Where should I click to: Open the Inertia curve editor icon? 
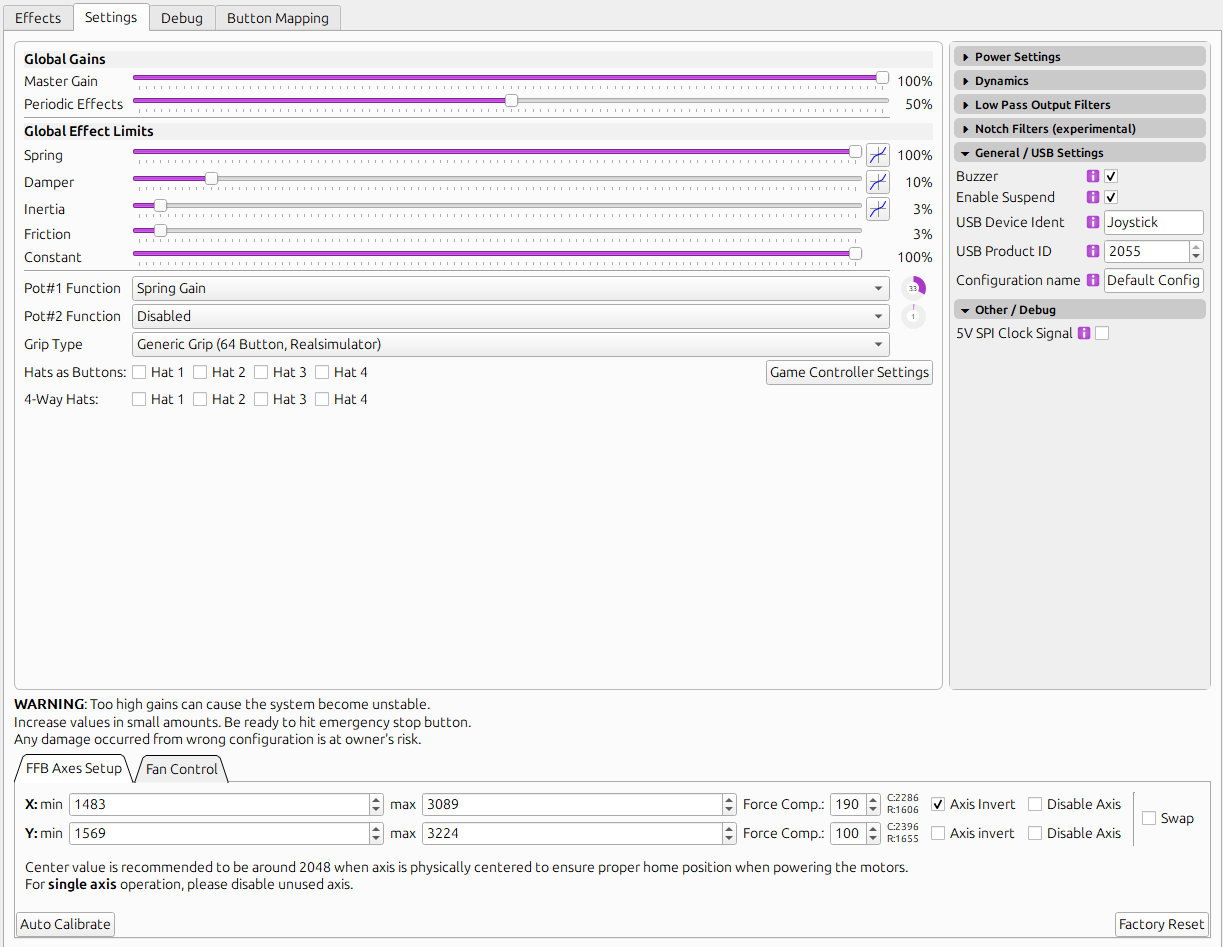tap(877, 209)
